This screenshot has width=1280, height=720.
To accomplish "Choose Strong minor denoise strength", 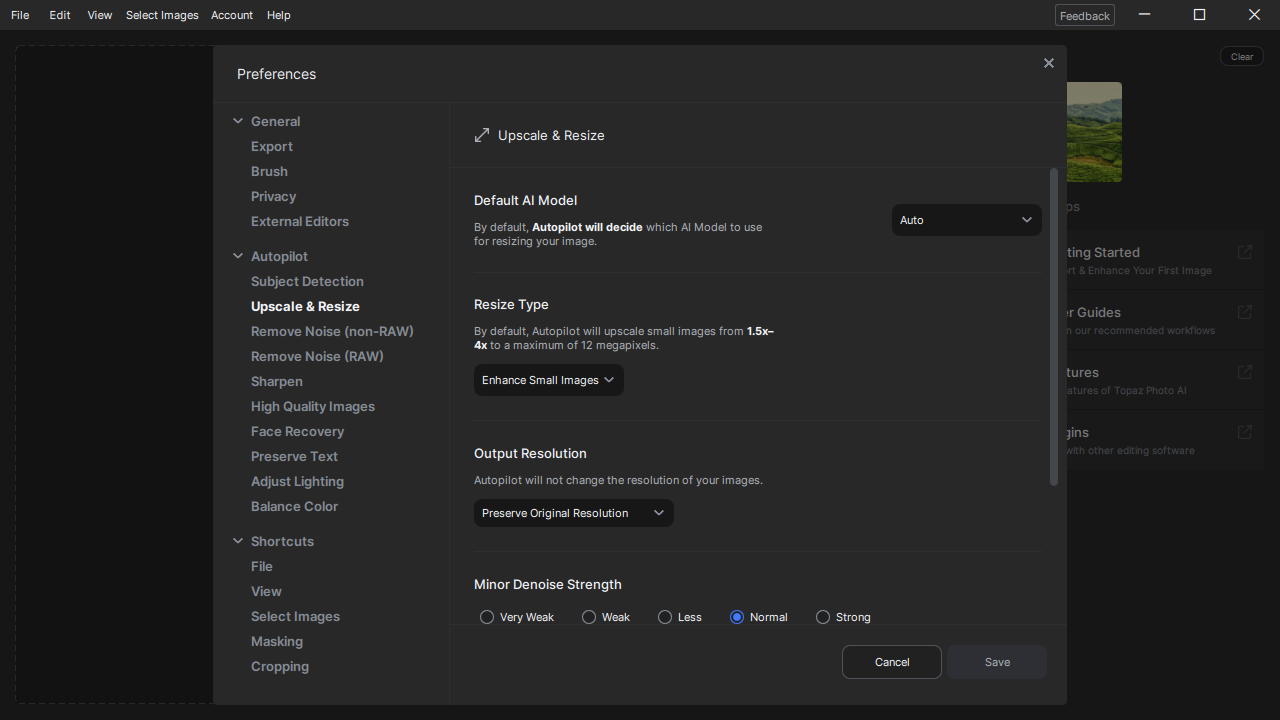I will pyautogui.click(x=823, y=617).
